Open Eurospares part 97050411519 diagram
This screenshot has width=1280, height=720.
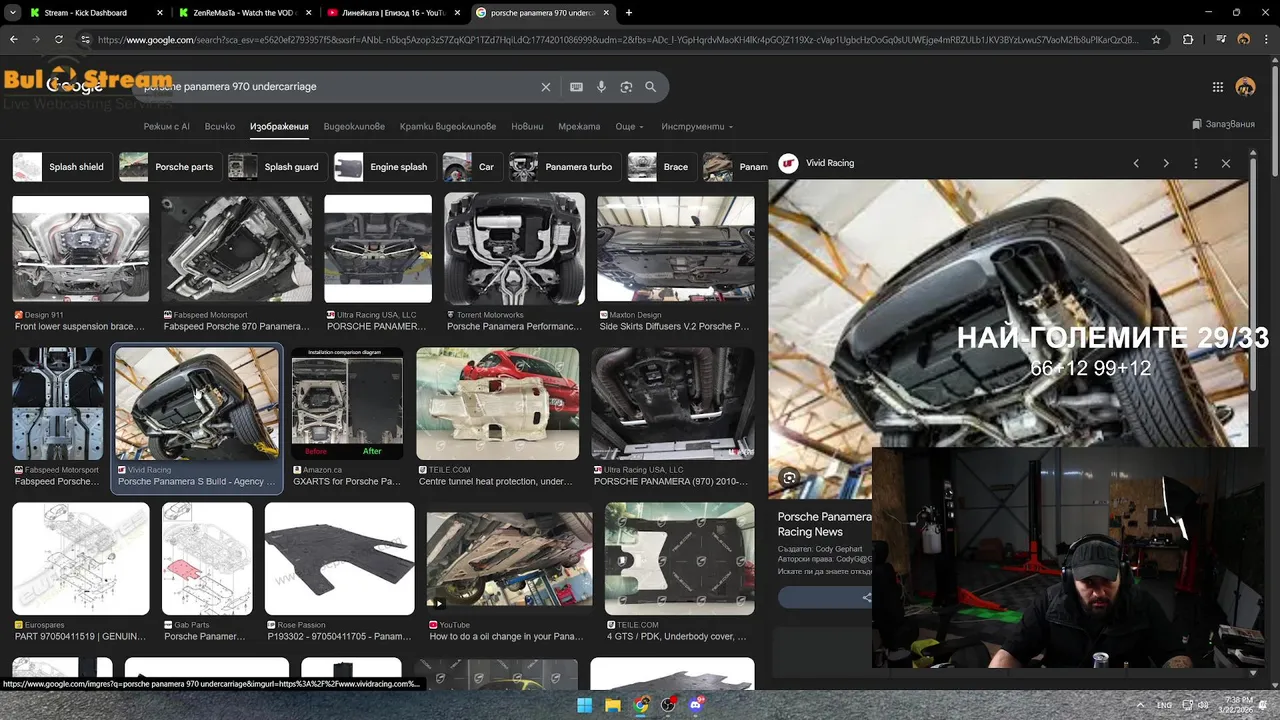click(80, 559)
